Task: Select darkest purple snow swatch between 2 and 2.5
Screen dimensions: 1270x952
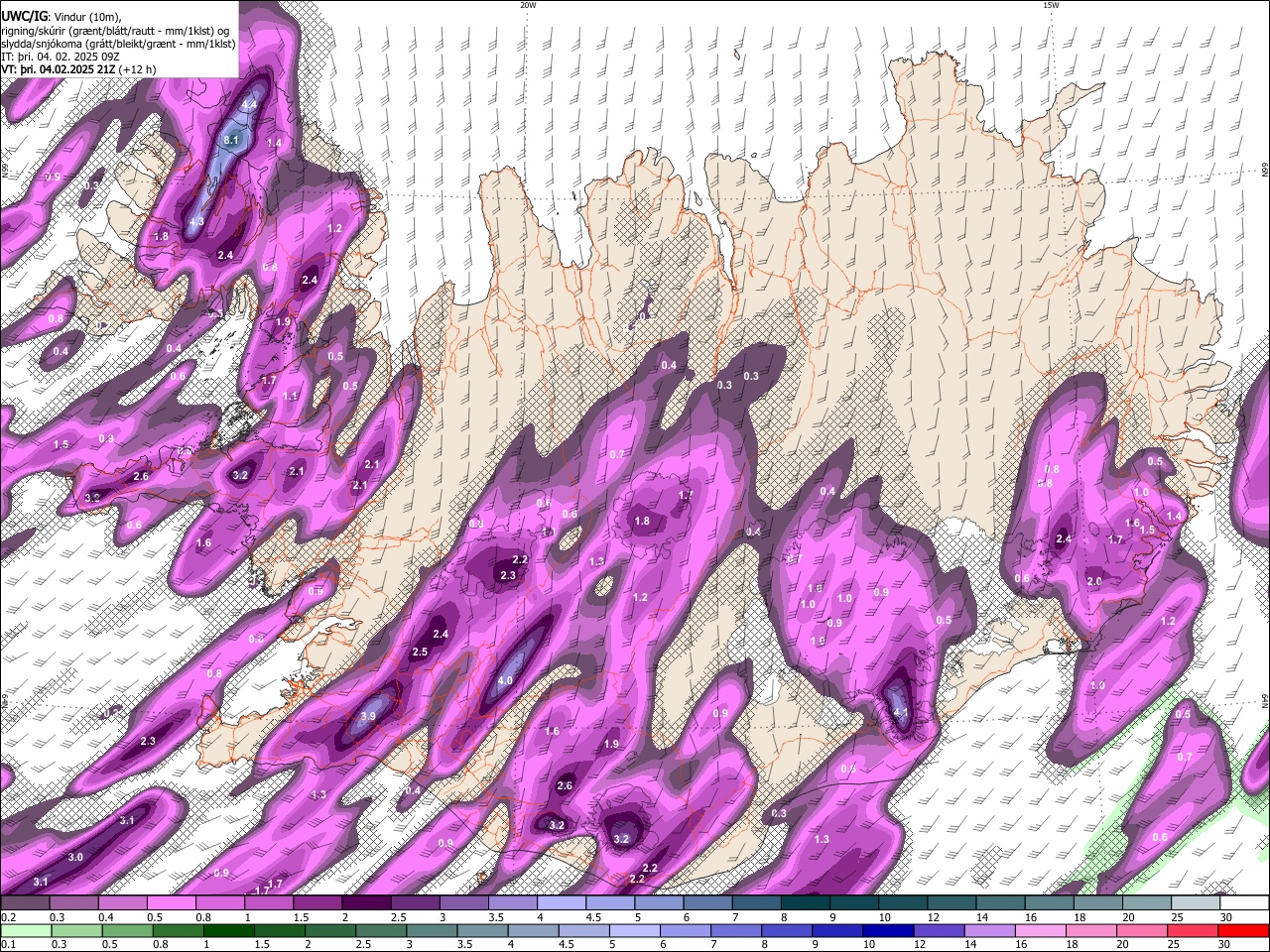Action: [x=366, y=903]
